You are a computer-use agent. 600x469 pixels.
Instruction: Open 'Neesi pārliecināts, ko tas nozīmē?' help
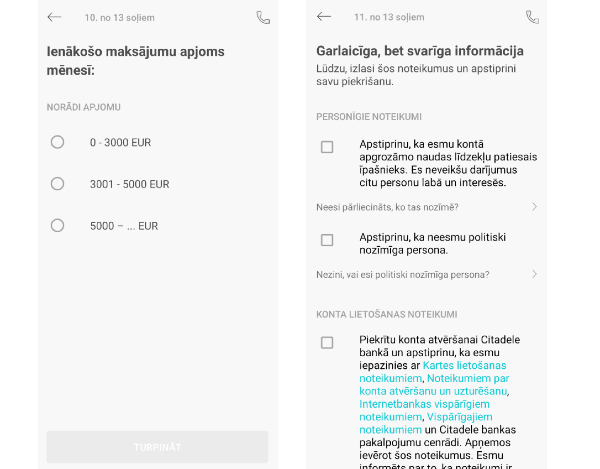coord(387,207)
